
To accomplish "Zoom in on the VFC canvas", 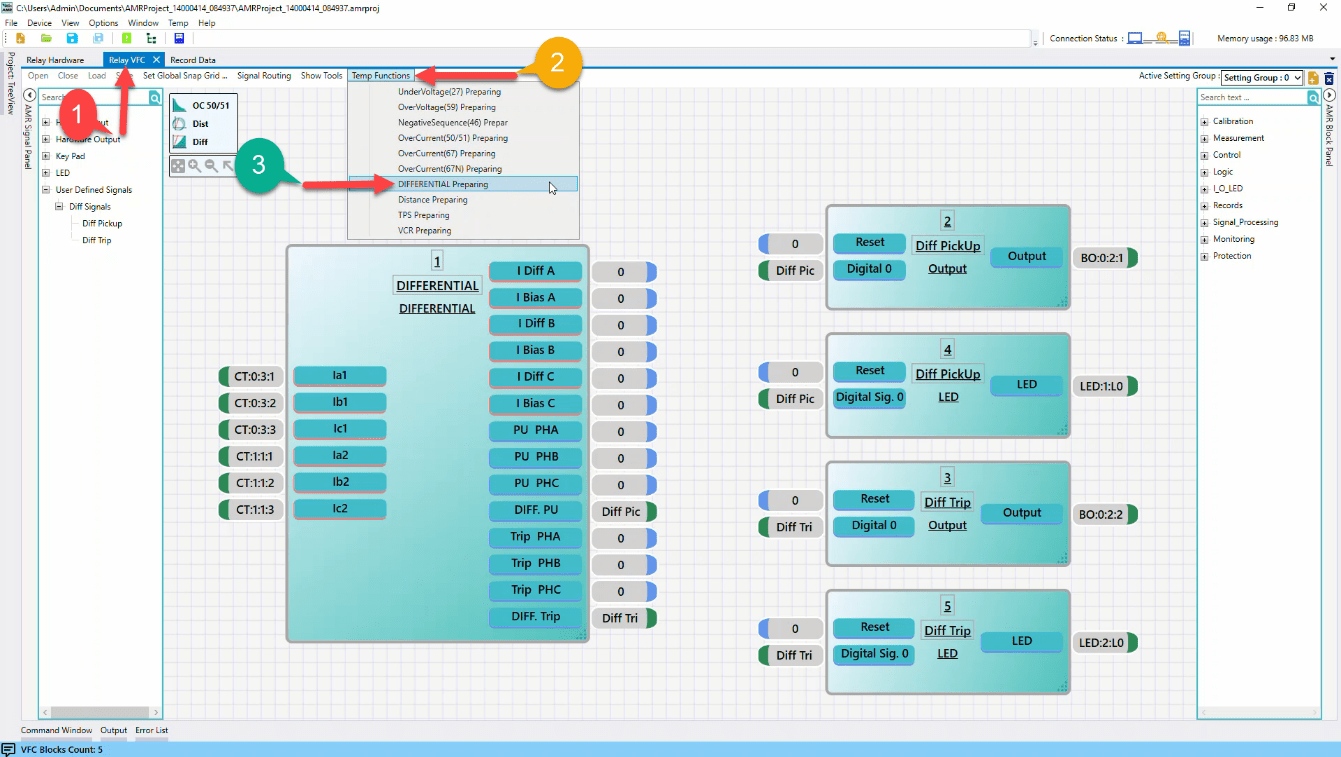I will [x=195, y=166].
